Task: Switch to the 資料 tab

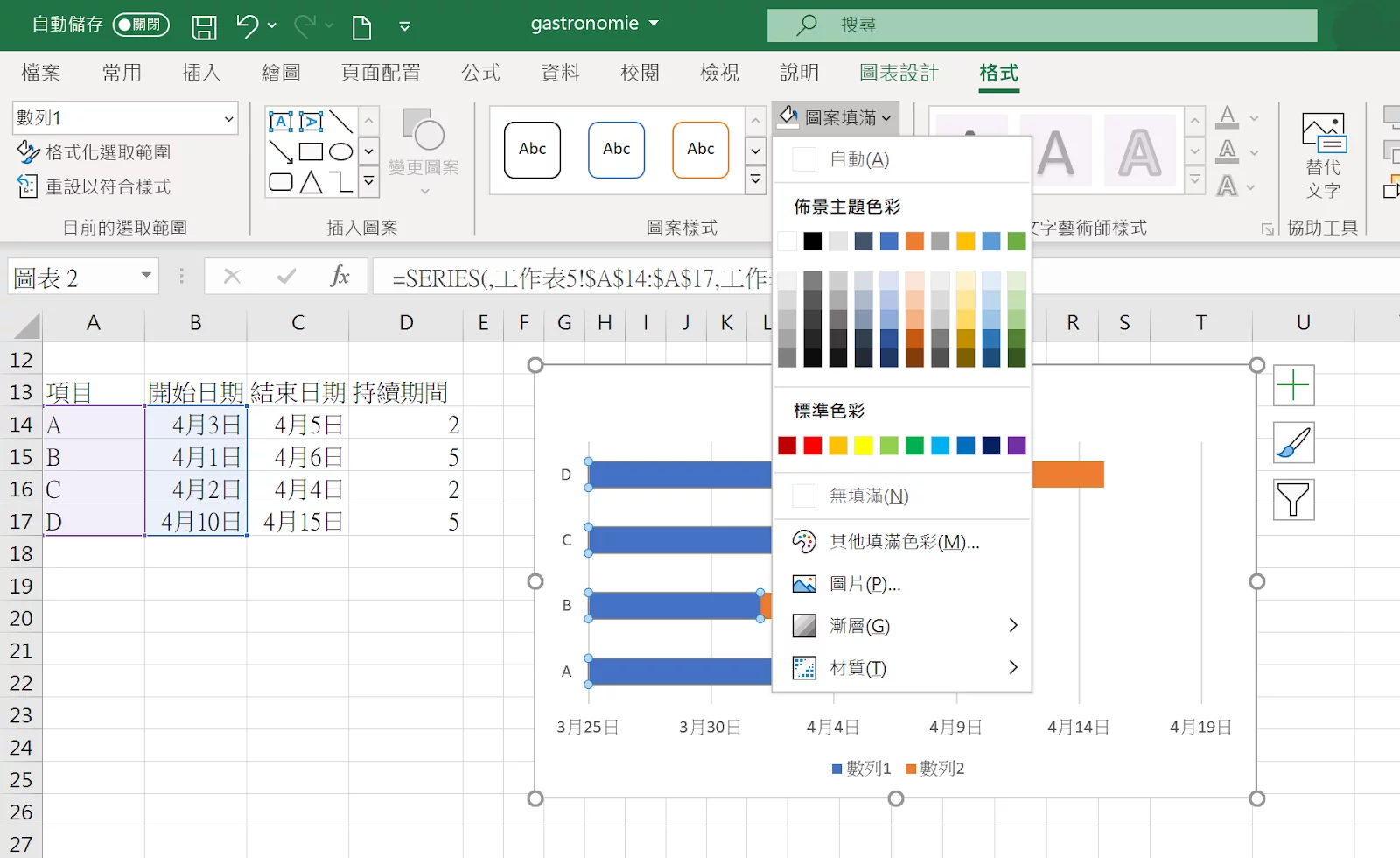Action: tap(561, 73)
